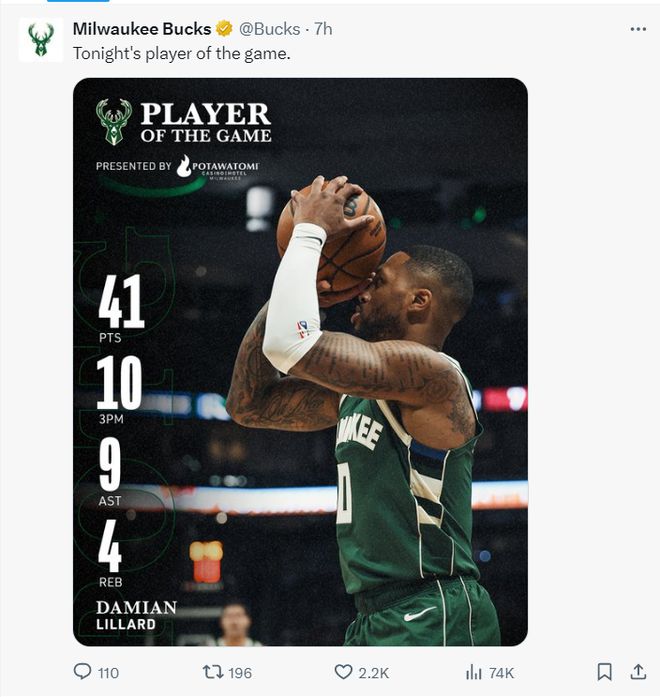Click the Bucks deer logo inside the graphic
The image size is (660, 697).
coord(114,121)
